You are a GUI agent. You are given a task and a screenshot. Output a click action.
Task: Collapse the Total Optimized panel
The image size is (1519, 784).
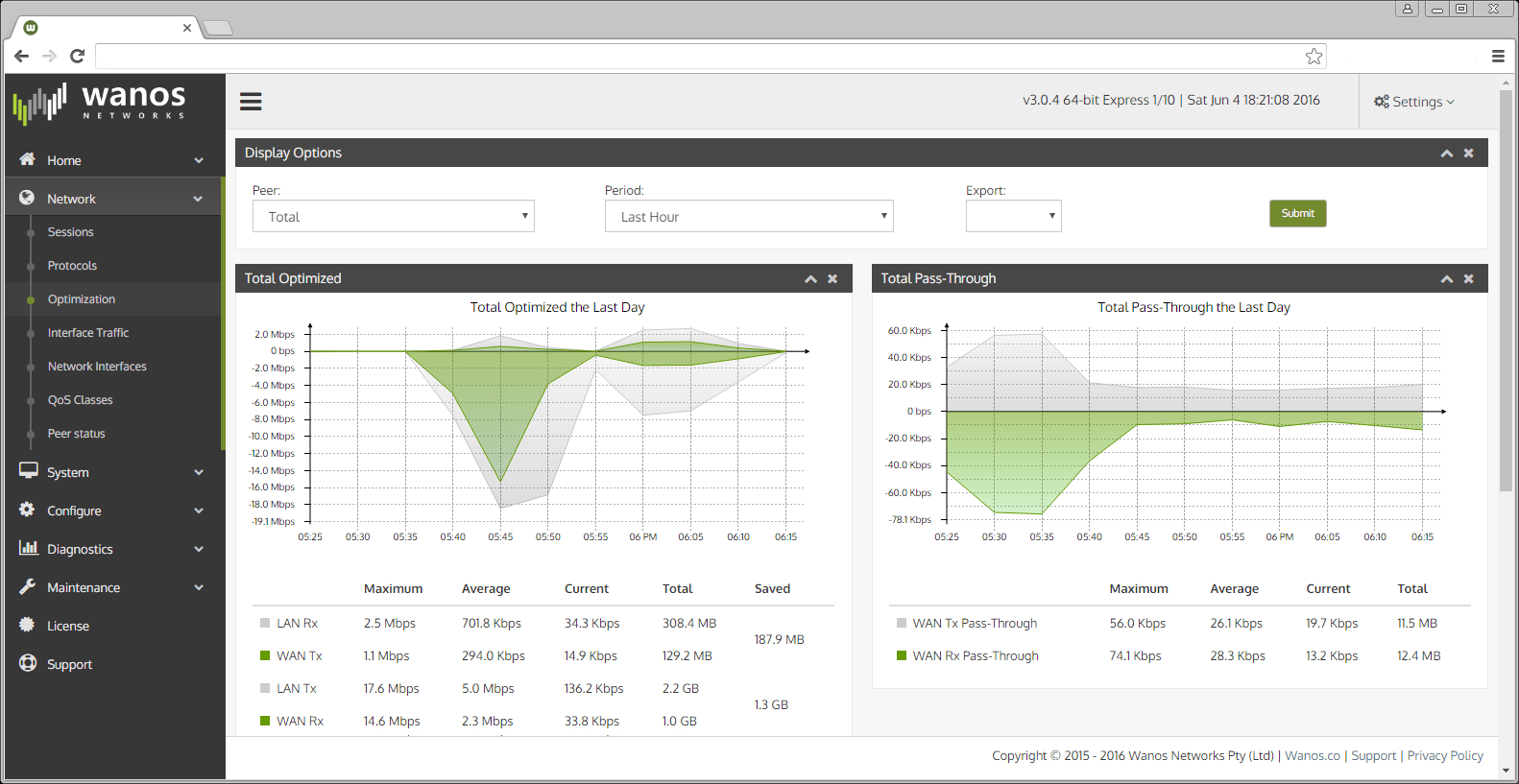[810, 279]
